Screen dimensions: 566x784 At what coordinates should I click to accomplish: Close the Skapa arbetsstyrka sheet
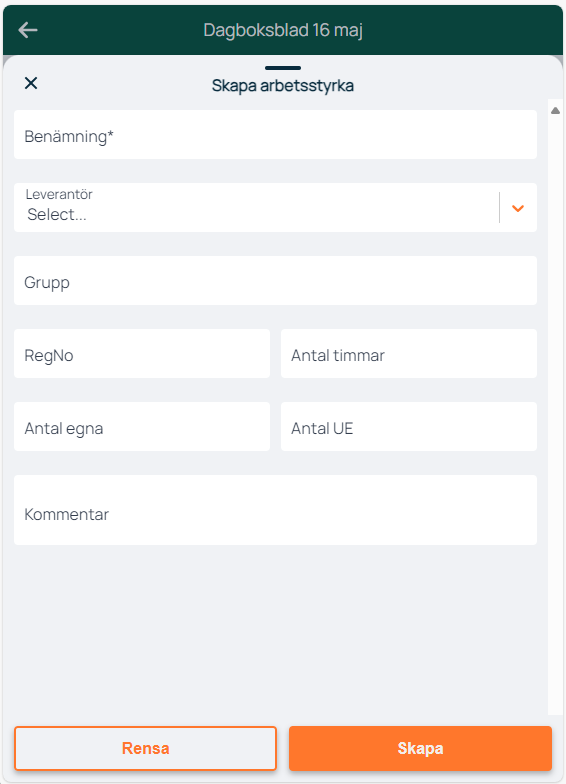pos(31,83)
